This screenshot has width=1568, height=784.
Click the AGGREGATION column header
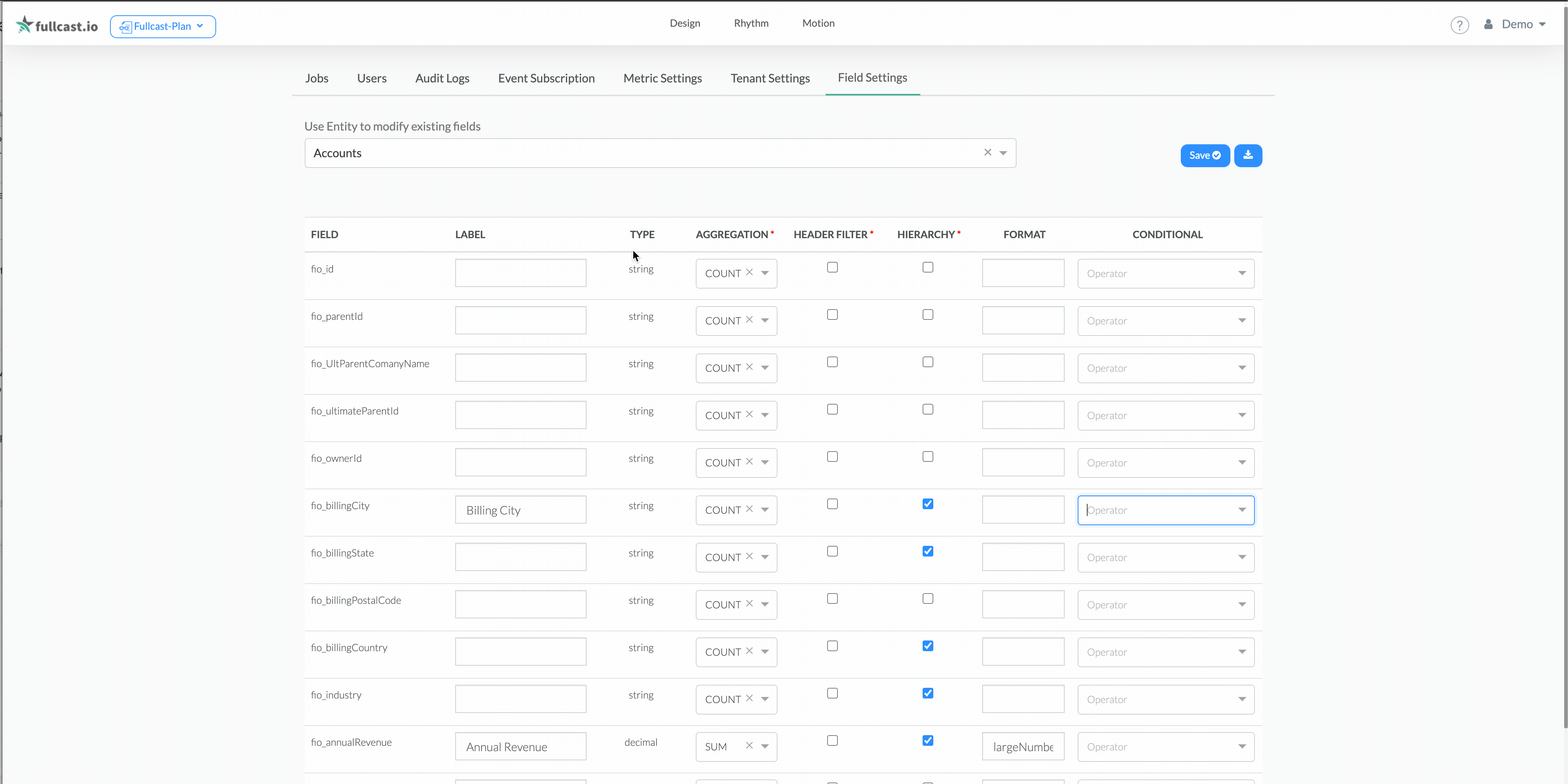pyautogui.click(x=732, y=235)
